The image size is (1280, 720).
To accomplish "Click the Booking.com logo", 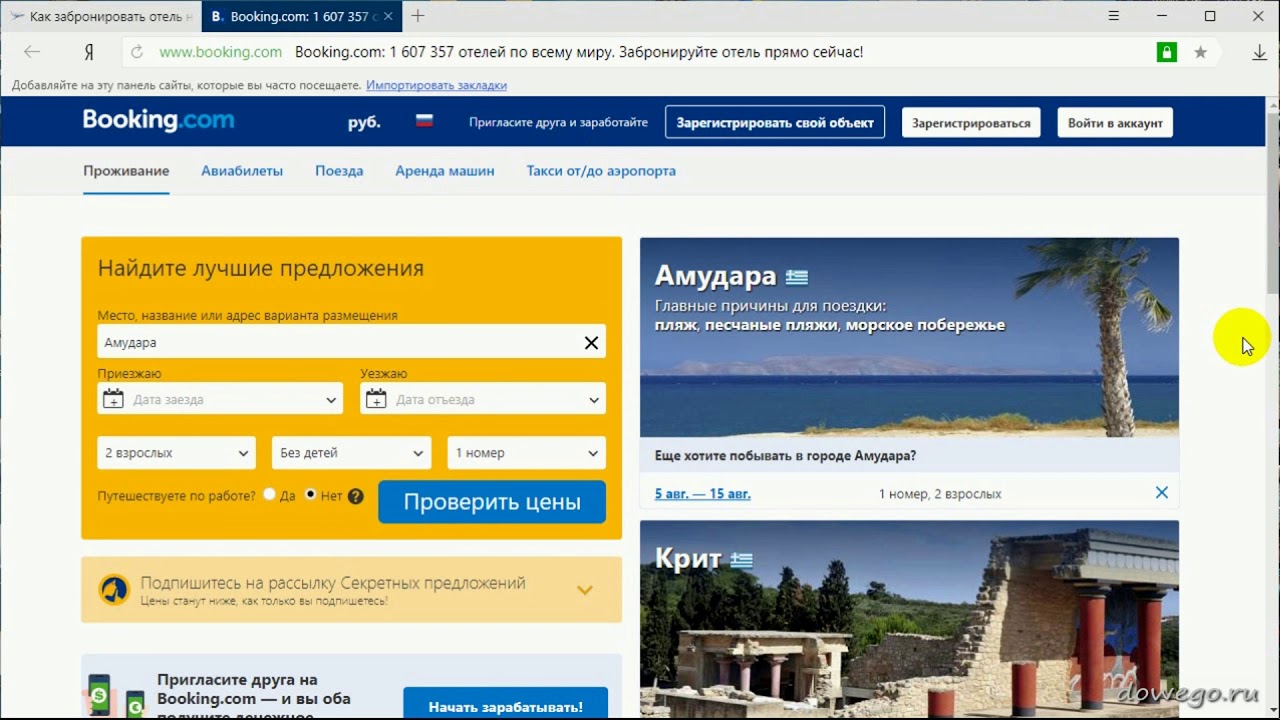I will tap(158, 121).
